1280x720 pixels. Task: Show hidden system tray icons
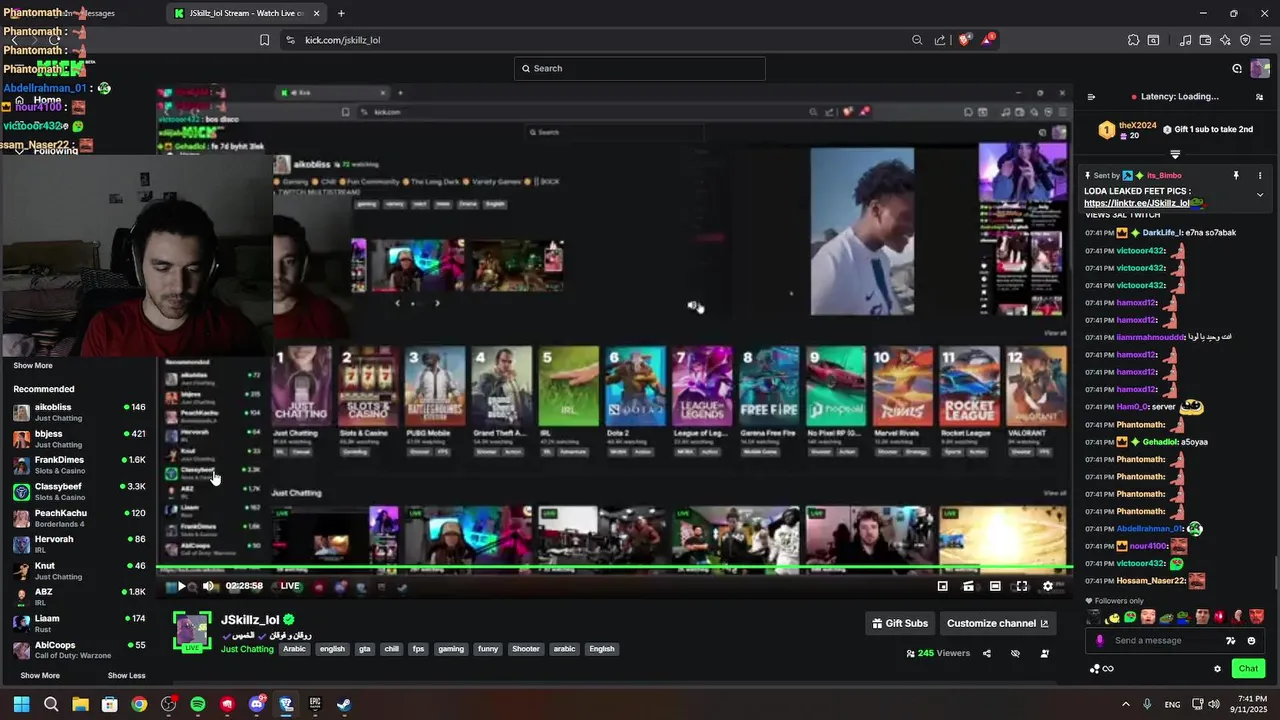(1126, 704)
